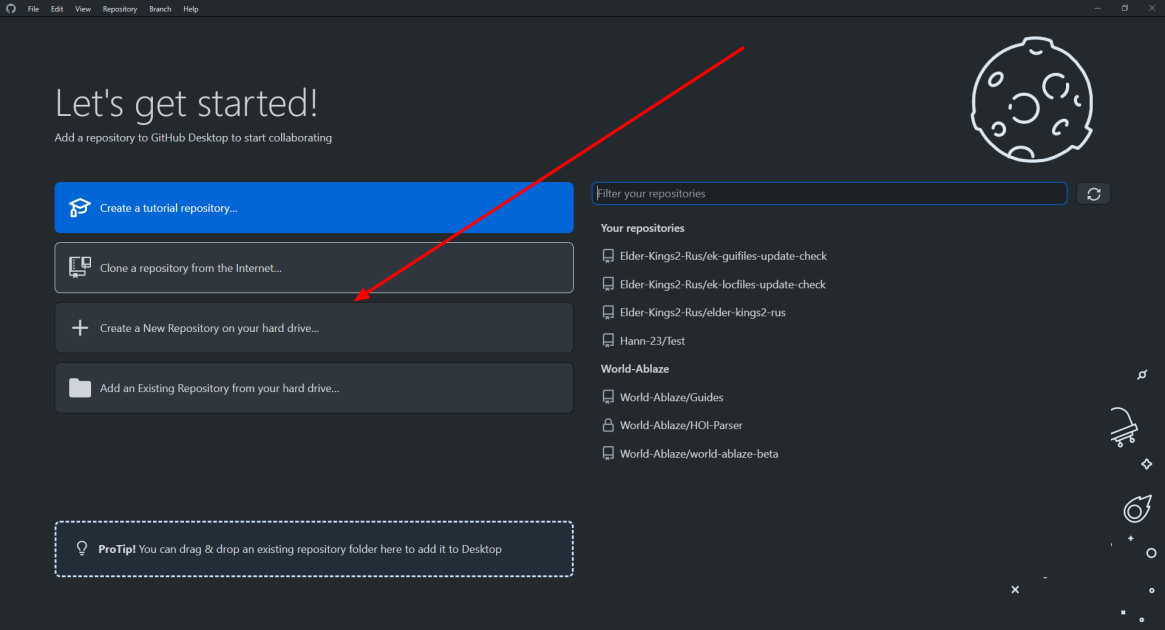Click Clone a repository from the Internet

(314, 267)
